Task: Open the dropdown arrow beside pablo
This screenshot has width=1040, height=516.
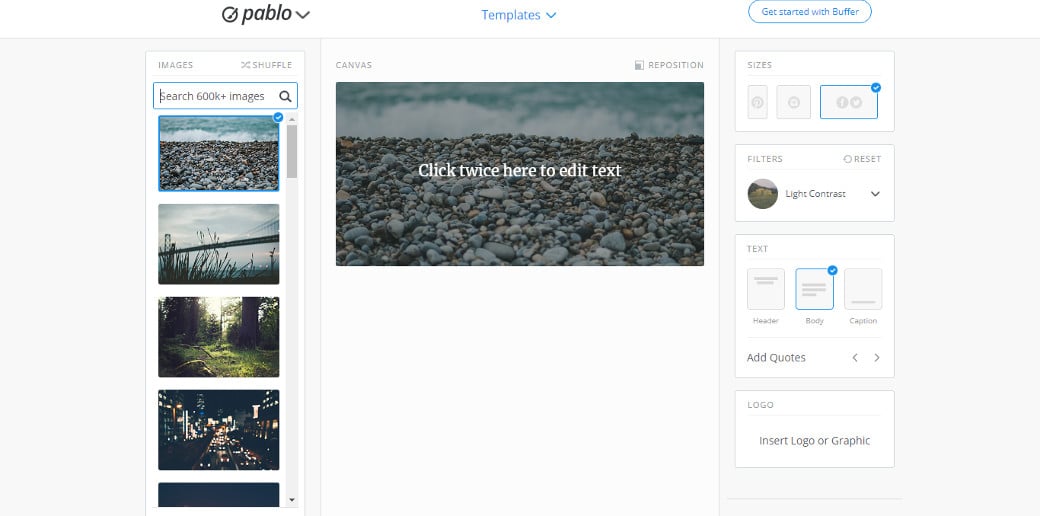Action: (302, 15)
